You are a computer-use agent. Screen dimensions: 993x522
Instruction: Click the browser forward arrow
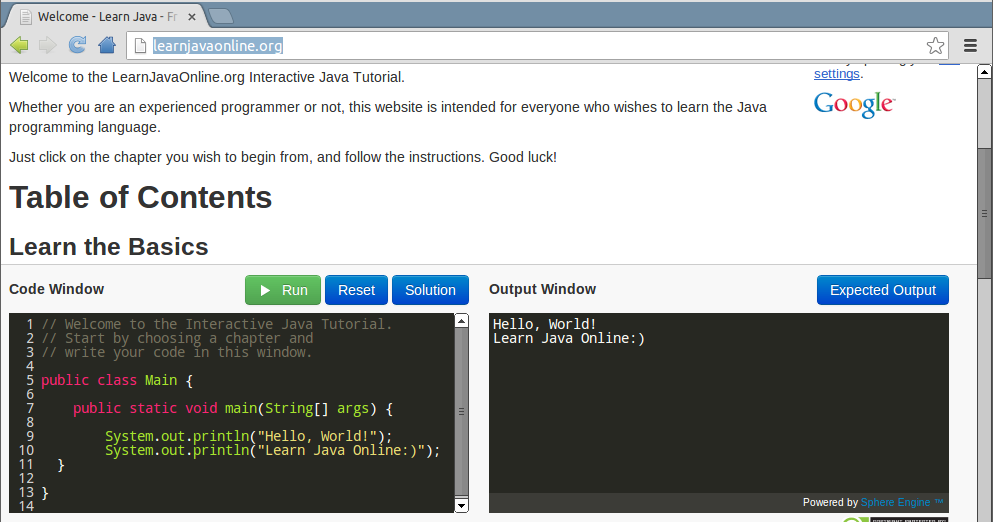47,45
